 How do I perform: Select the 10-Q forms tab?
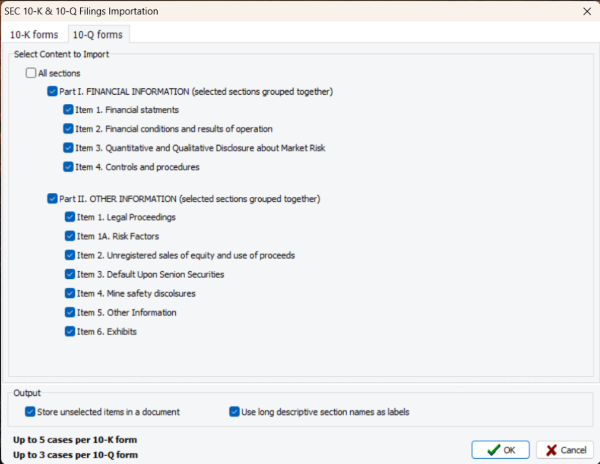coord(96,33)
